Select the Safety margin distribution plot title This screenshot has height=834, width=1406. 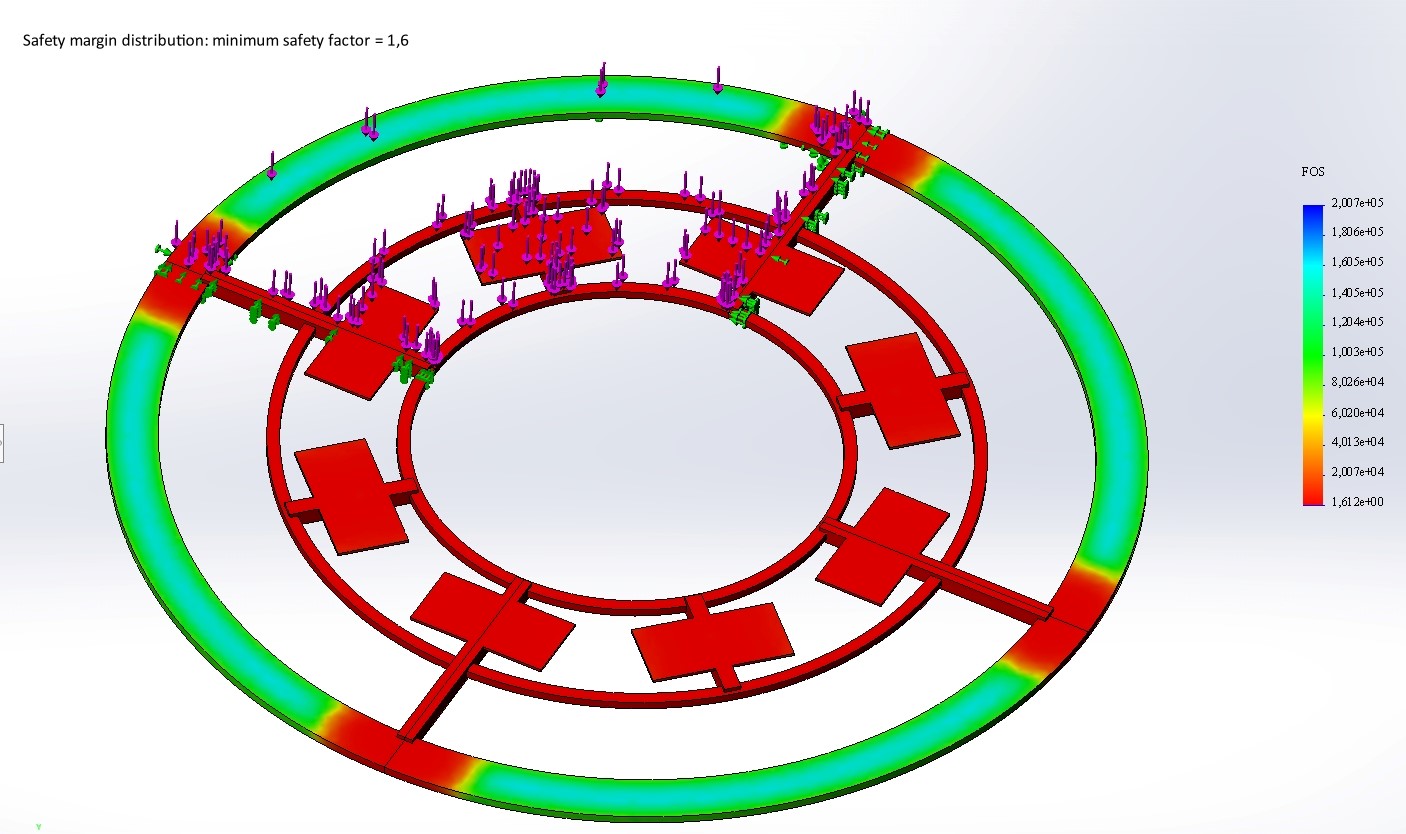click(x=215, y=41)
